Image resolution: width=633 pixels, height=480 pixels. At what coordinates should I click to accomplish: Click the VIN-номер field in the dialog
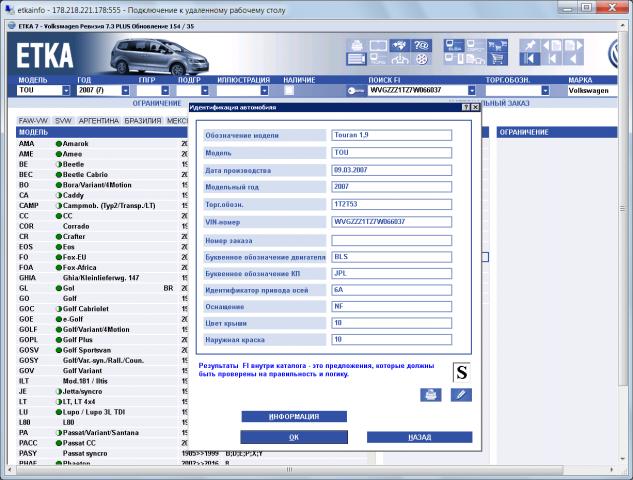391,222
